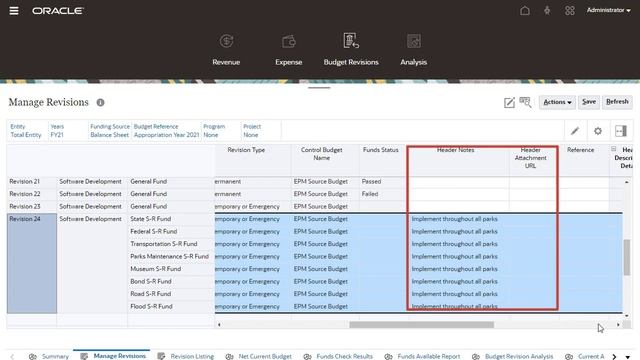Viewport: 640px width, 360px height.
Task: Open the Actions dropdown menu
Action: pos(557,102)
